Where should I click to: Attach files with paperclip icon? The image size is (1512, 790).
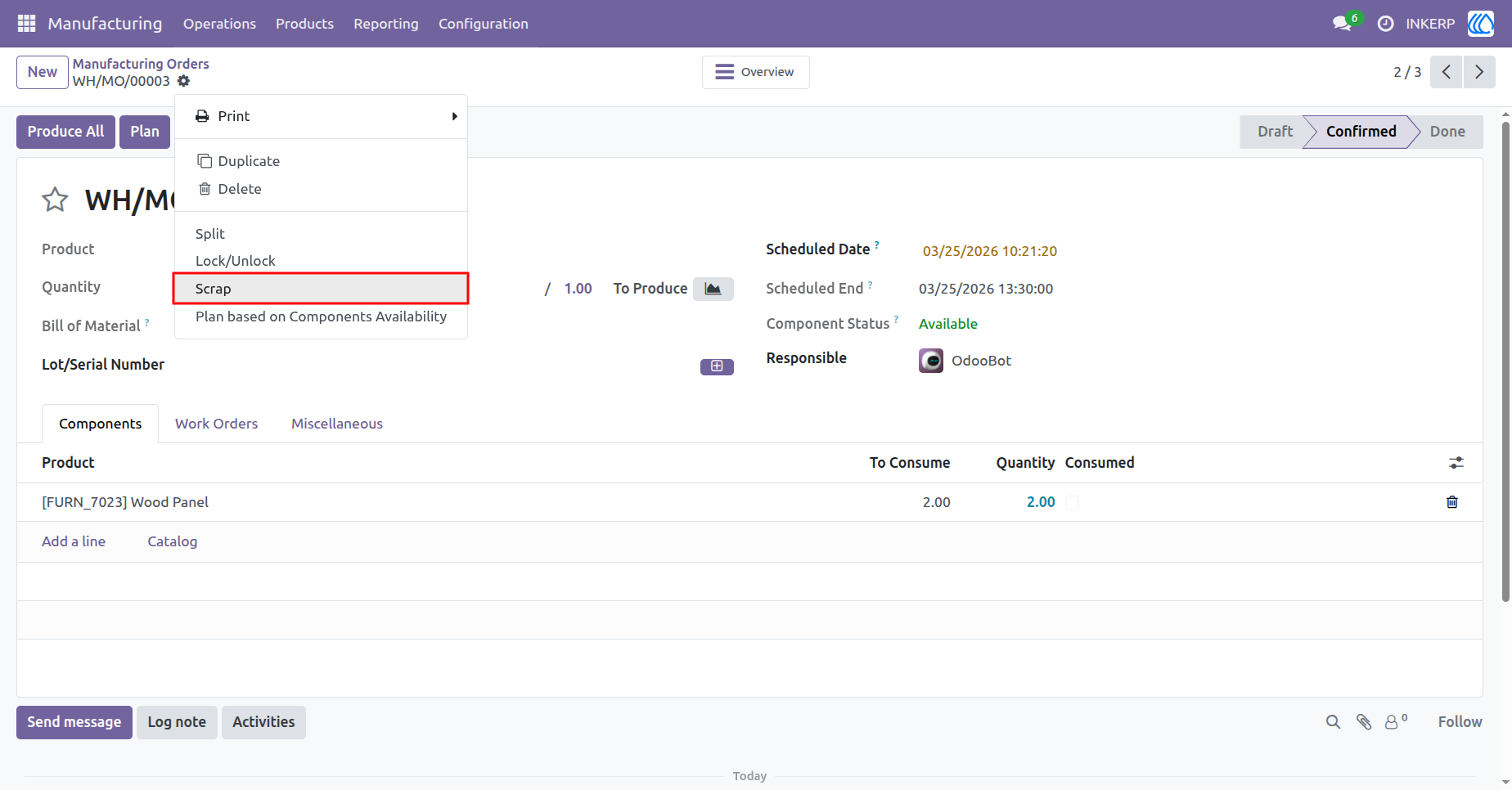pos(1364,722)
